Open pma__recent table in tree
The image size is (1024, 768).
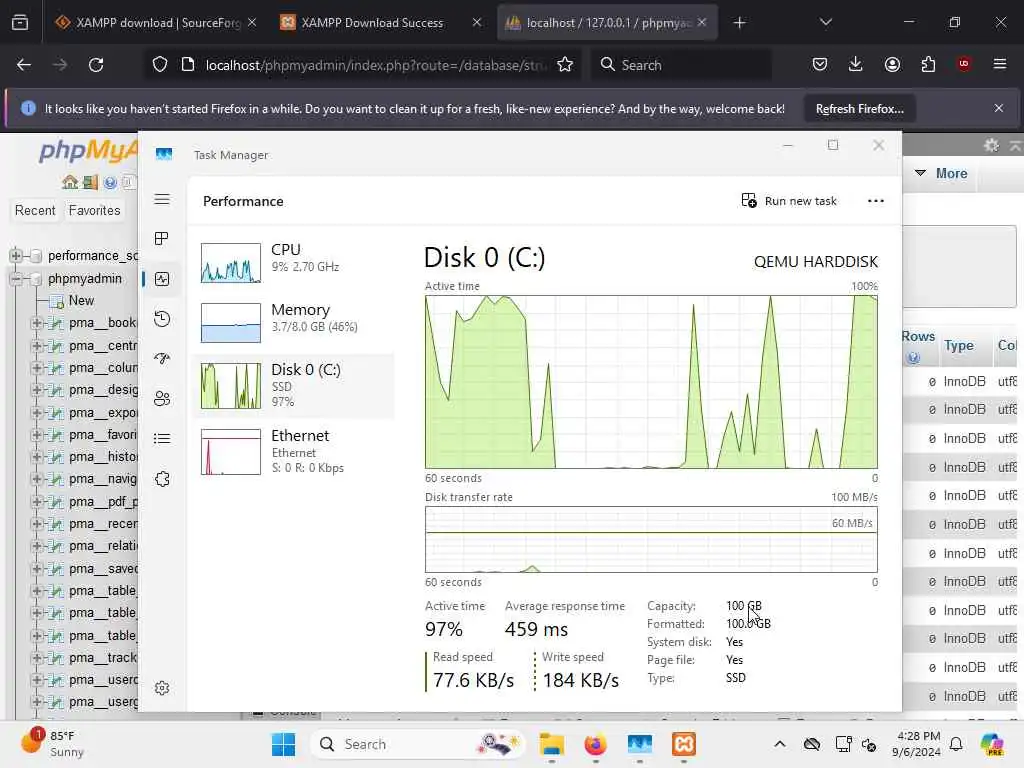[103, 524]
